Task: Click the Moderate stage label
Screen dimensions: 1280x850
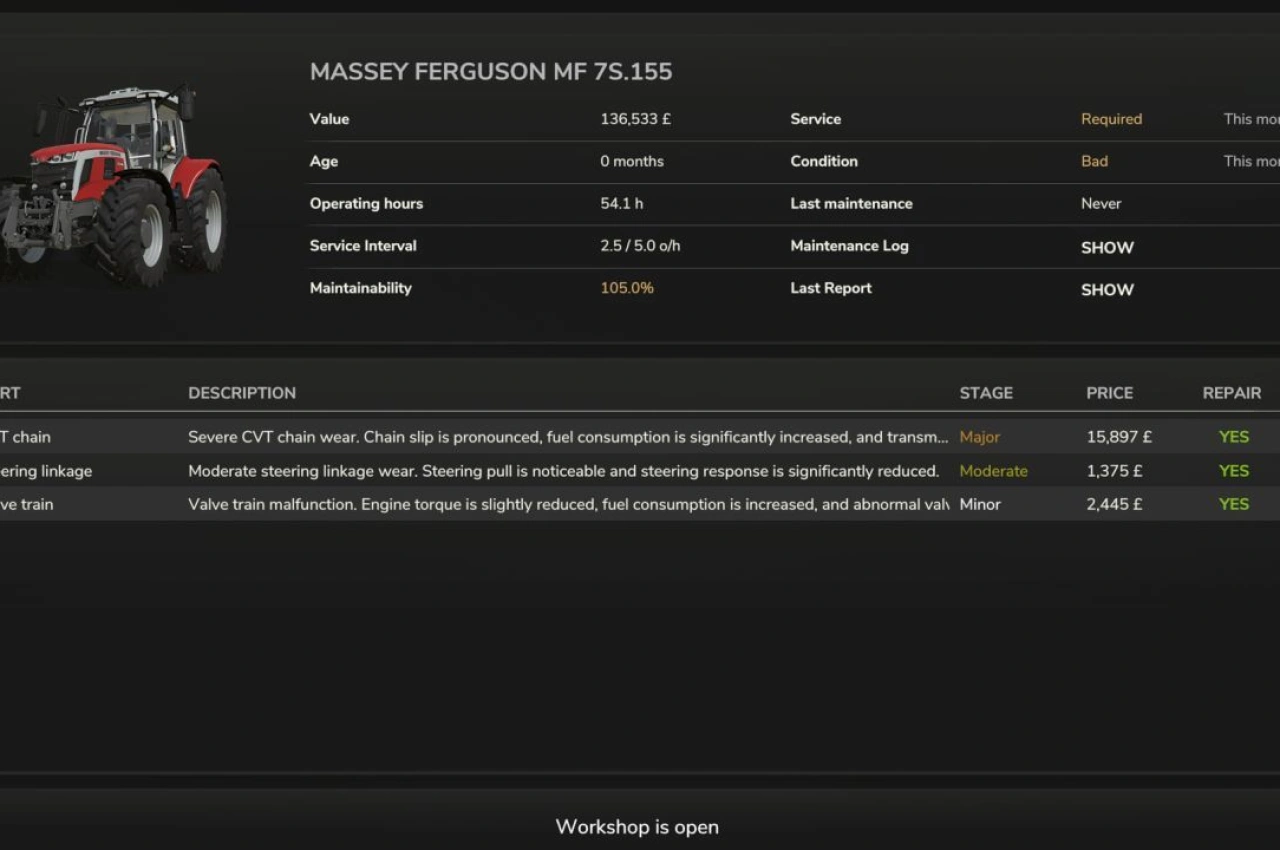Action: 993,471
